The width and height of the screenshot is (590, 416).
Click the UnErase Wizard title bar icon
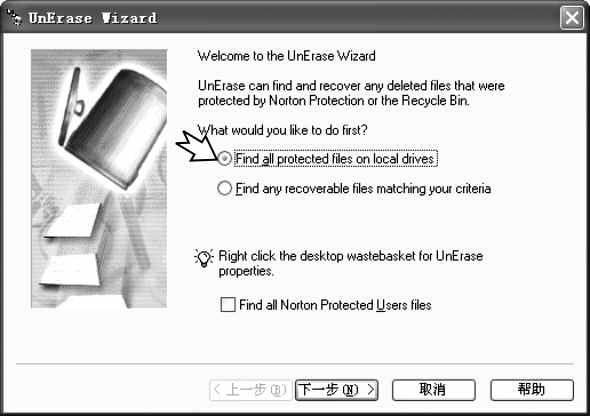(x=15, y=17)
